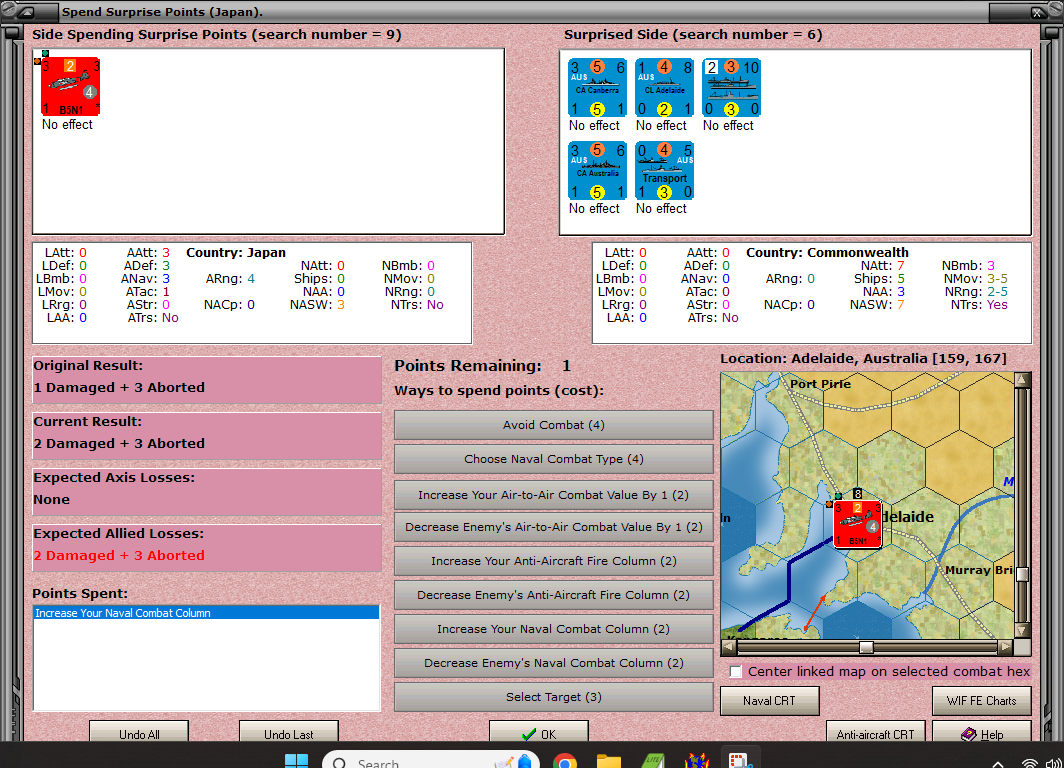This screenshot has height=768, width=1064.
Task: Decrease enemy's air-to-air combat value by 1
Action: click(x=554, y=526)
